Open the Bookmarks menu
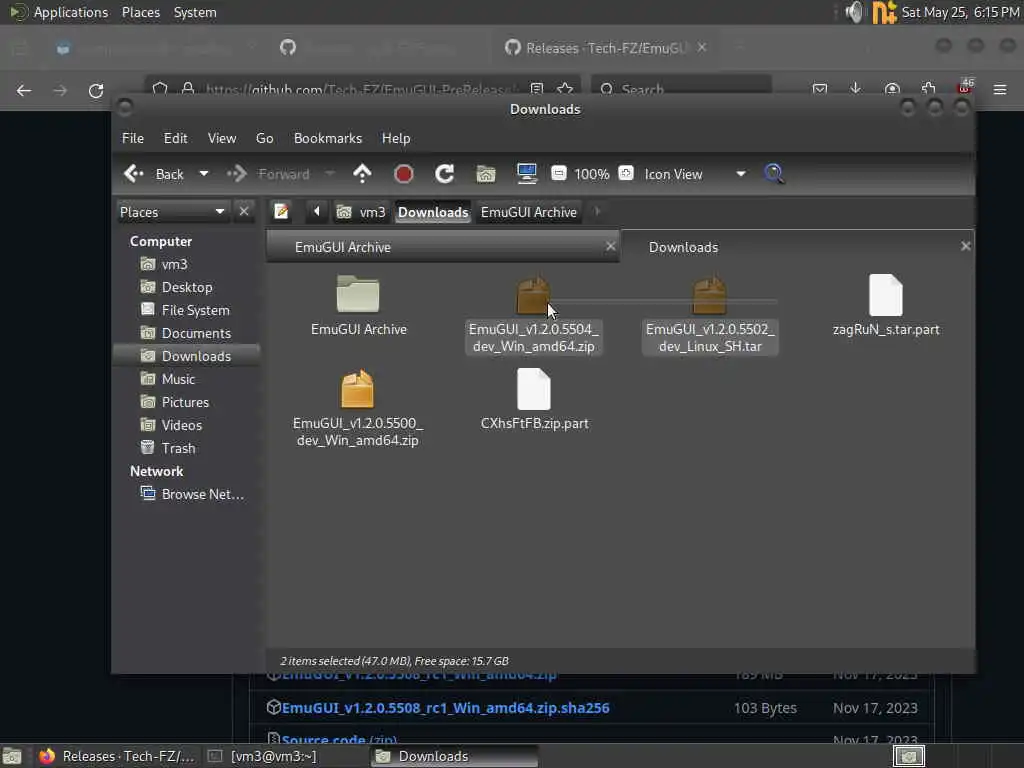 click(x=328, y=138)
